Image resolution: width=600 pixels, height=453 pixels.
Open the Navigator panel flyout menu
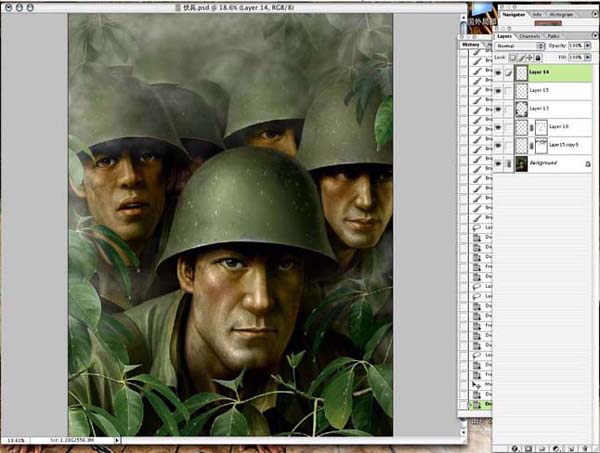click(595, 14)
